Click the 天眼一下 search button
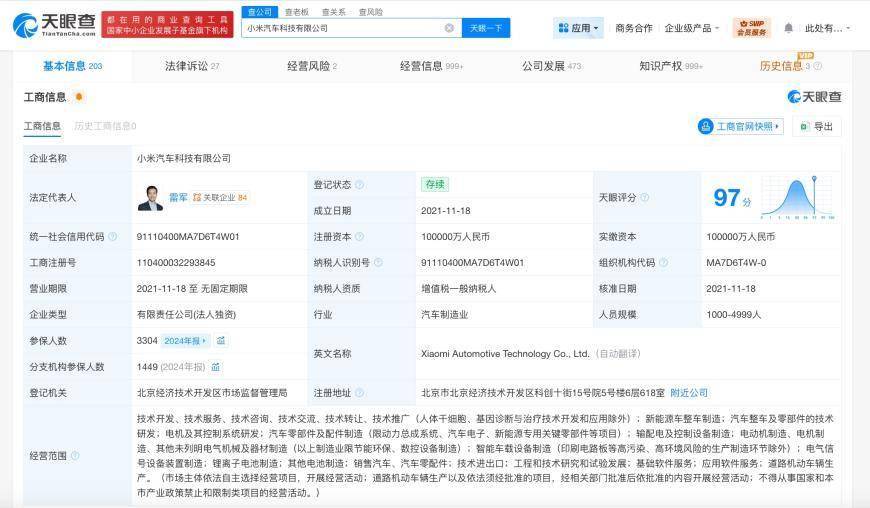870x508 pixels. [486, 28]
